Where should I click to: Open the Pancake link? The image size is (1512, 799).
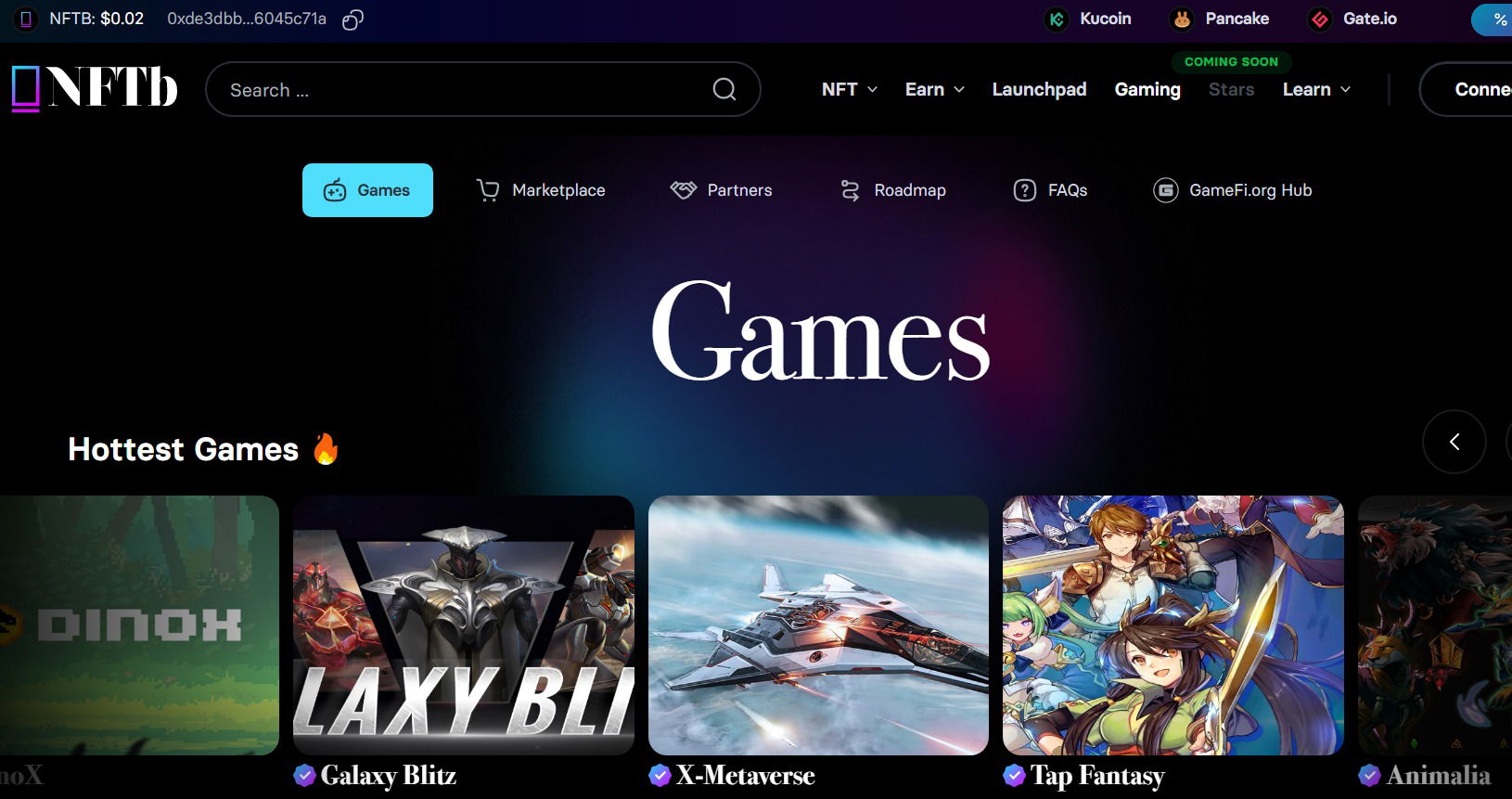tap(1237, 19)
